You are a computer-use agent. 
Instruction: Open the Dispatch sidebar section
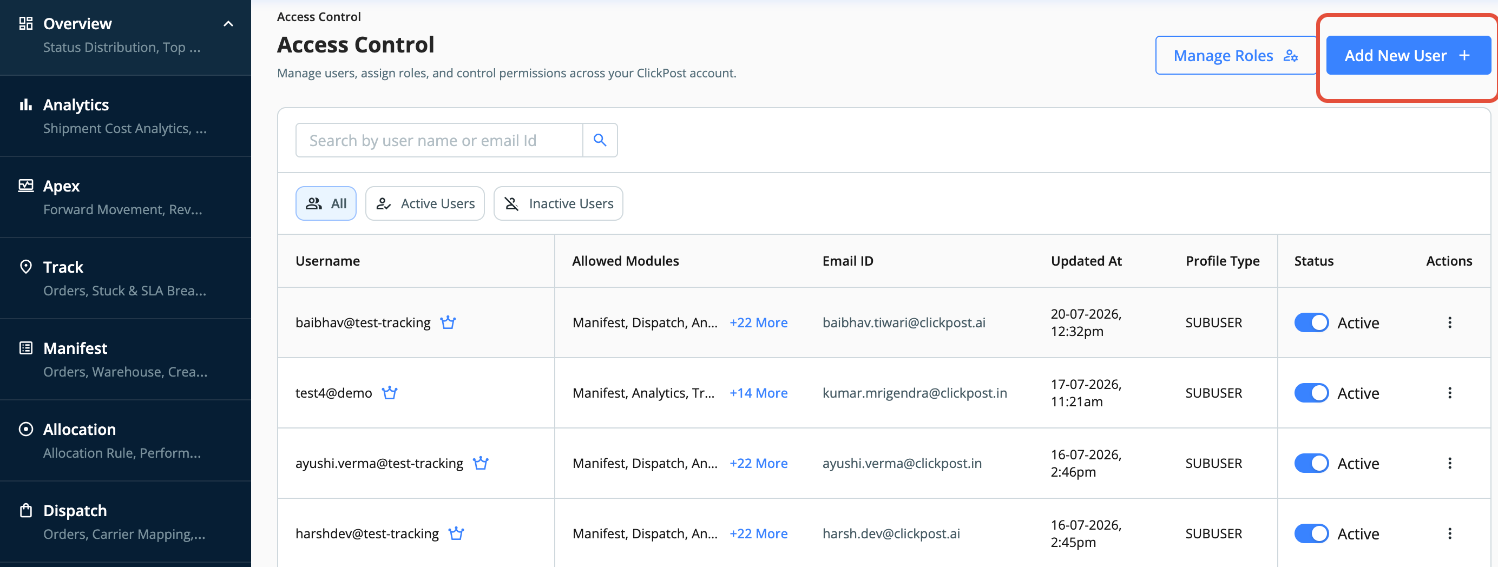click(125, 522)
